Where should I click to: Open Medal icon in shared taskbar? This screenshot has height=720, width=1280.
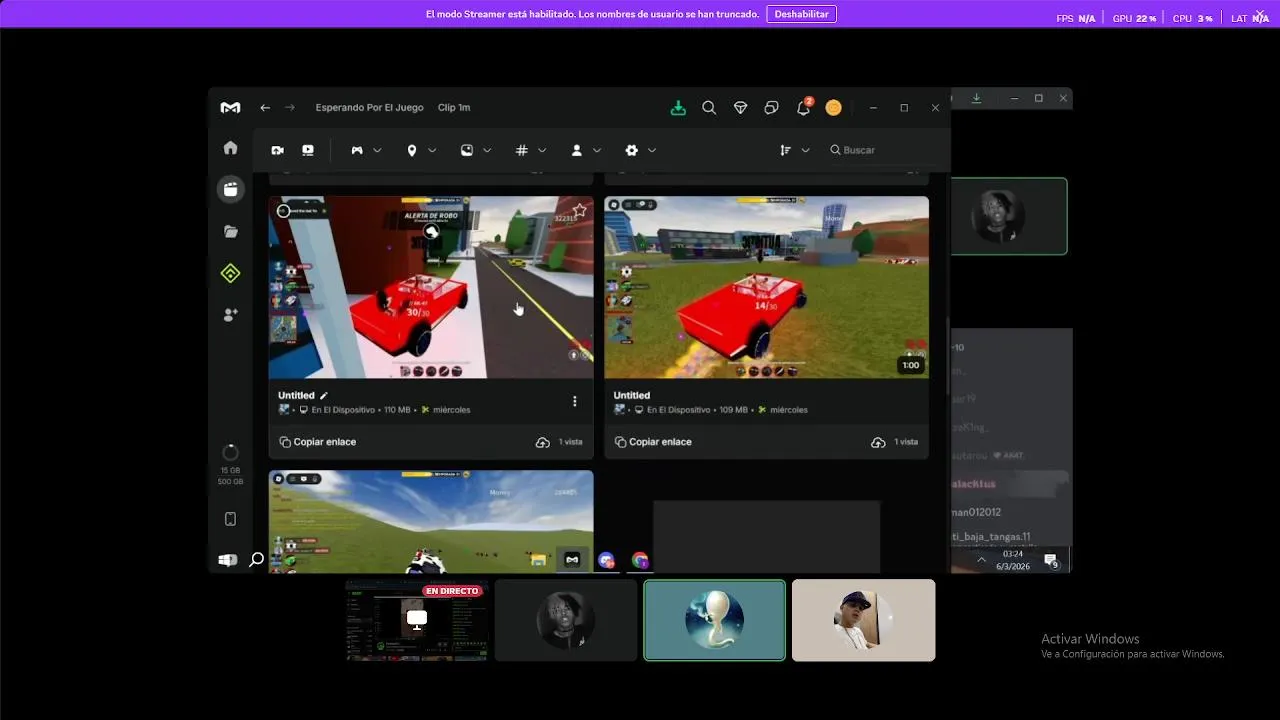573,560
